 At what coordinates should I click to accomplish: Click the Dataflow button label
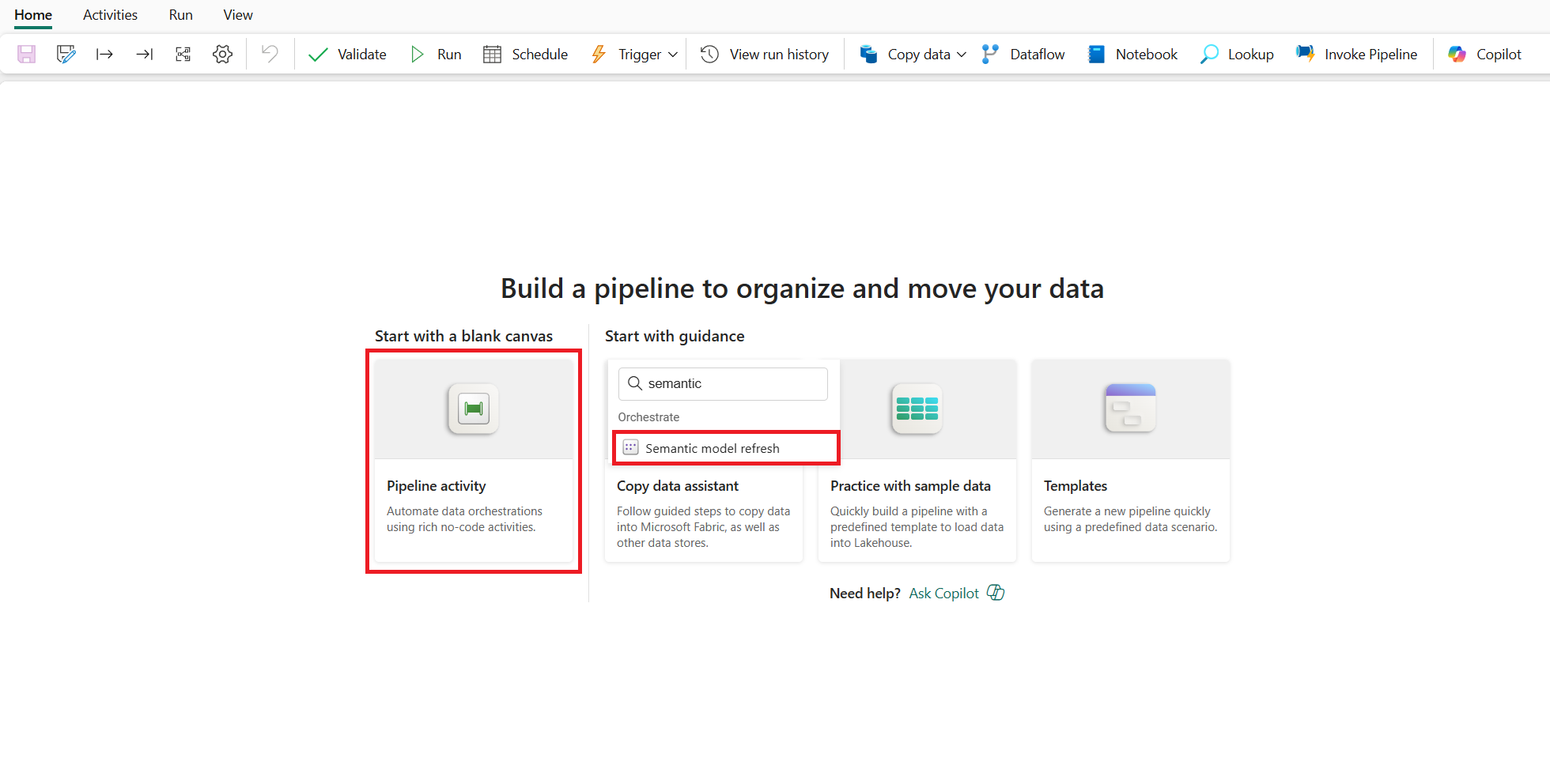coord(1038,55)
